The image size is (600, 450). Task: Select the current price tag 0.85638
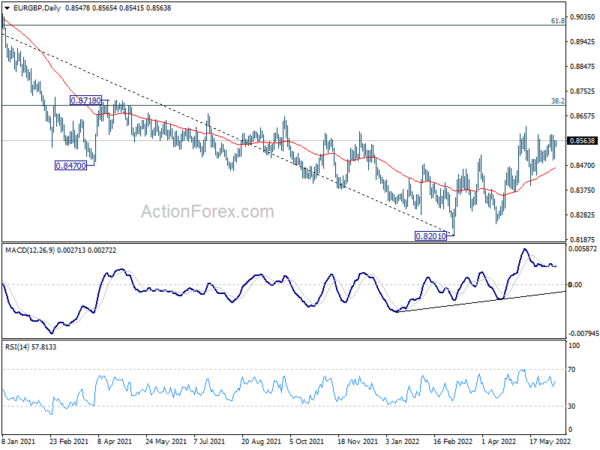pyautogui.click(x=582, y=141)
